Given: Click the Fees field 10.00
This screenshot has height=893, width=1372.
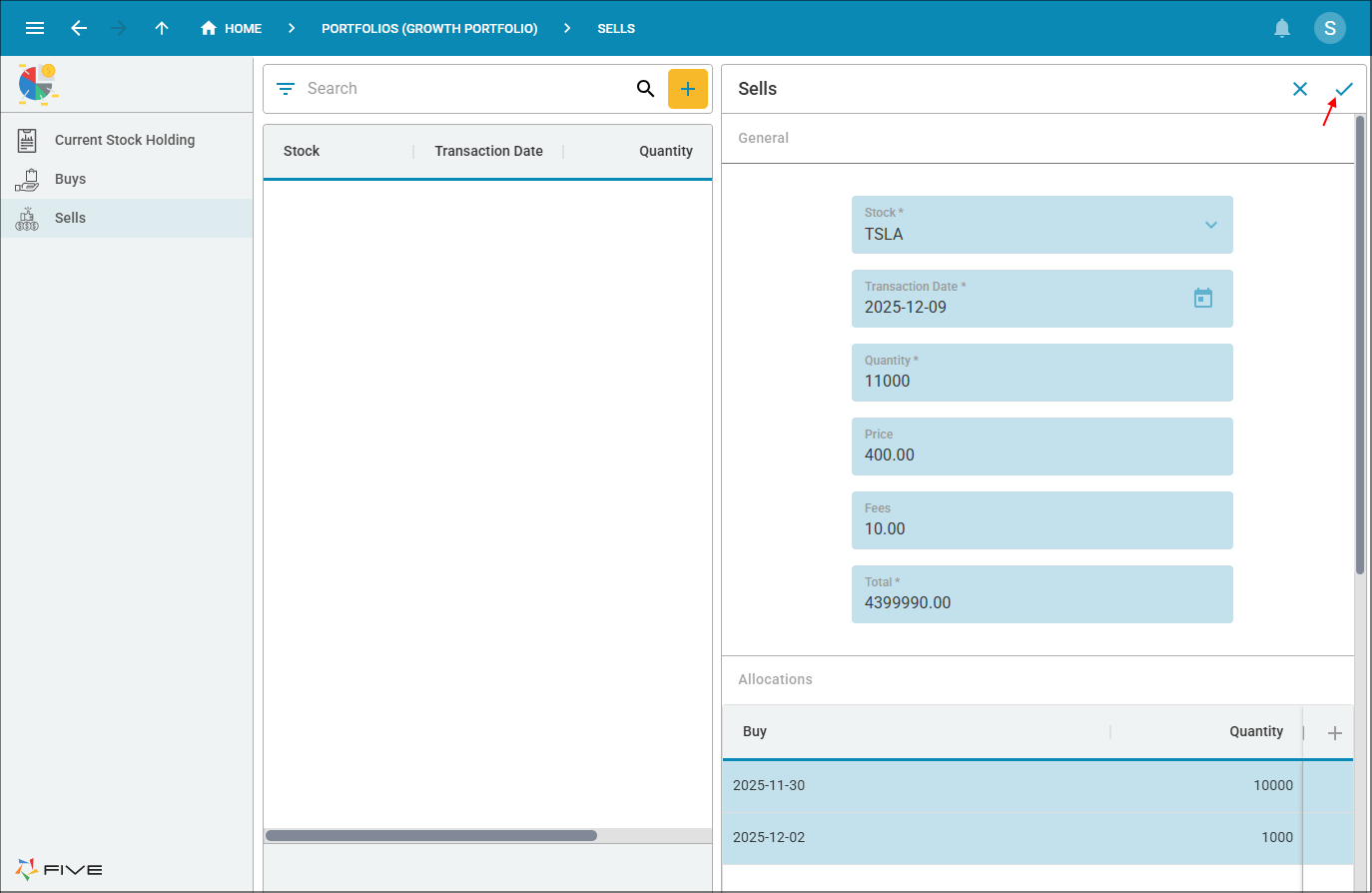Looking at the screenshot, I should (x=1042, y=520).
